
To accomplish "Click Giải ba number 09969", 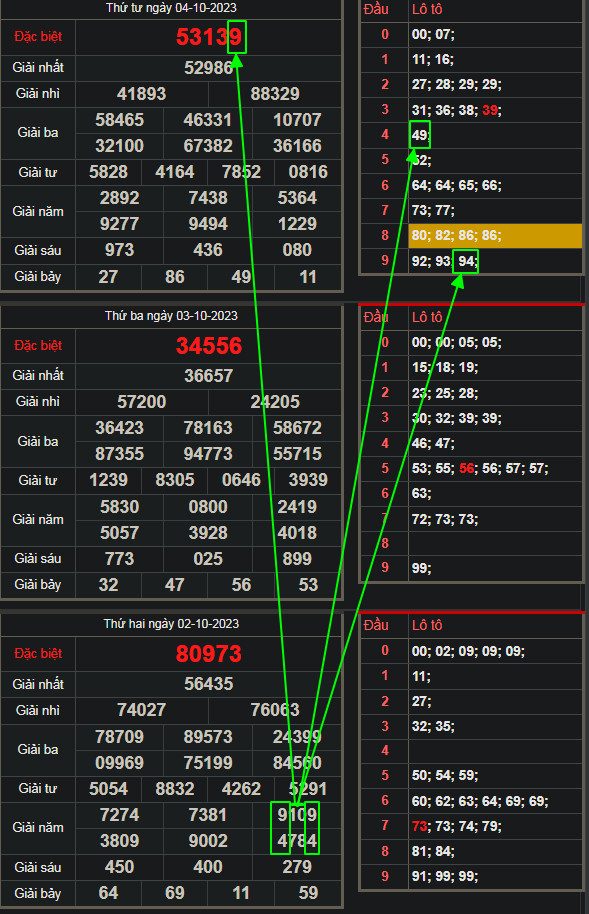I will [120, 762].
